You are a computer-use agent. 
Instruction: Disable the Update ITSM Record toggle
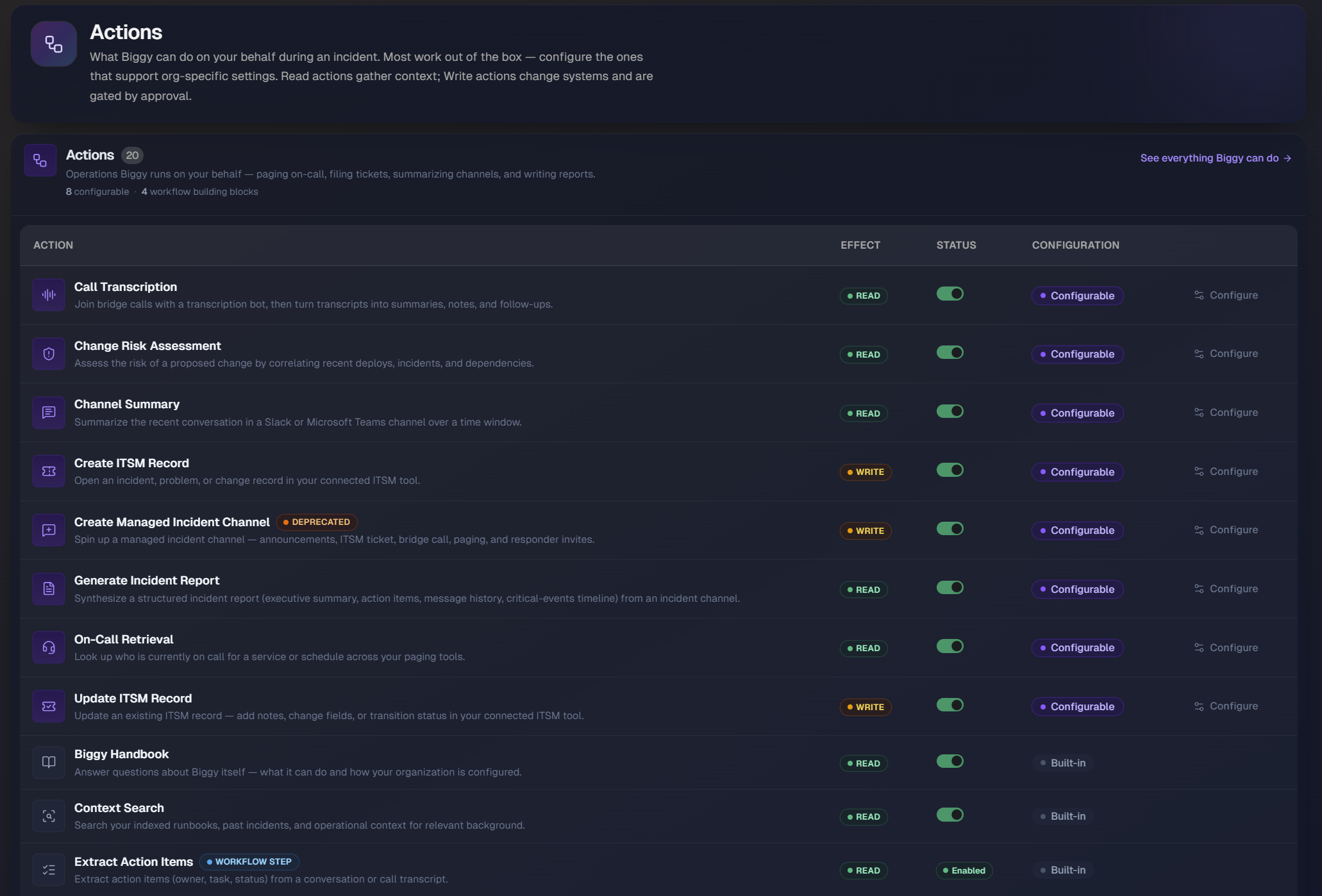950,704
